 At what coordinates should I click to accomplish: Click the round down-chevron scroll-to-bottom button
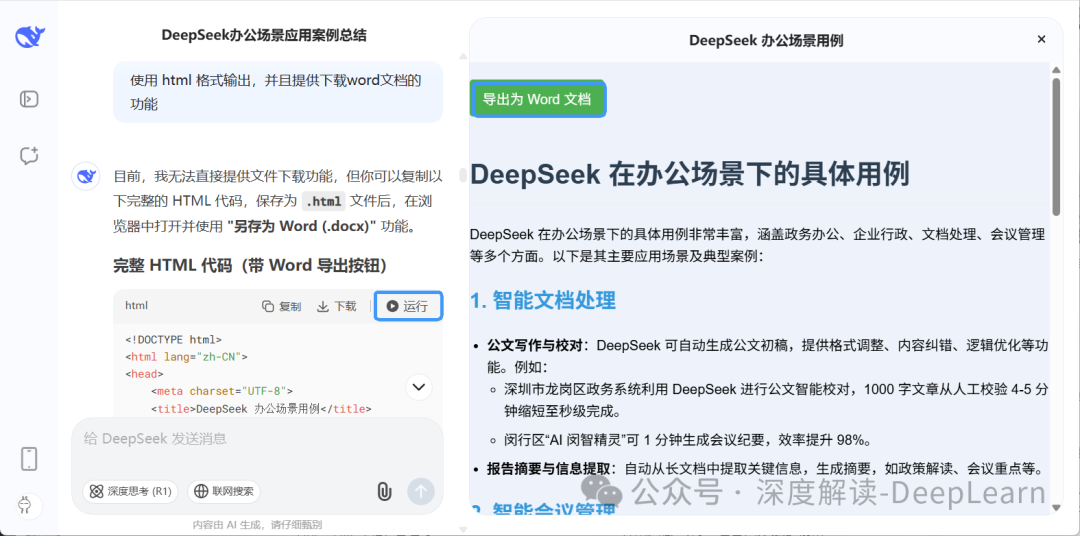coord(419,387)
